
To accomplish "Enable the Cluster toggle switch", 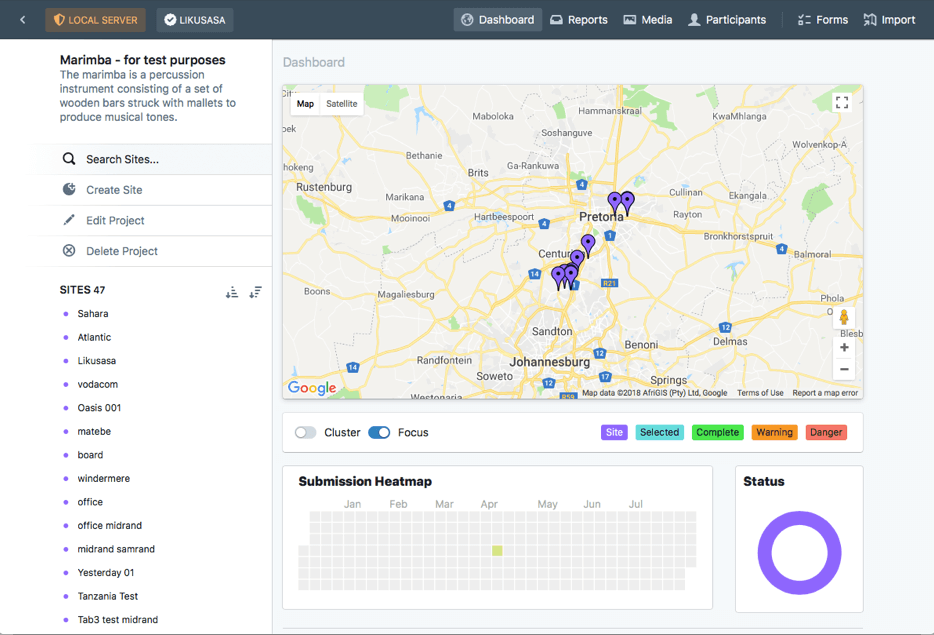I will click(x=306, y=433).
